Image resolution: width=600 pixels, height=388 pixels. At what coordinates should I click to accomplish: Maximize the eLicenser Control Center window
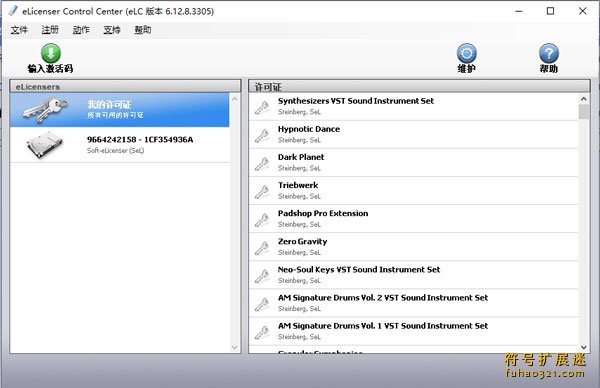[550, 11]
